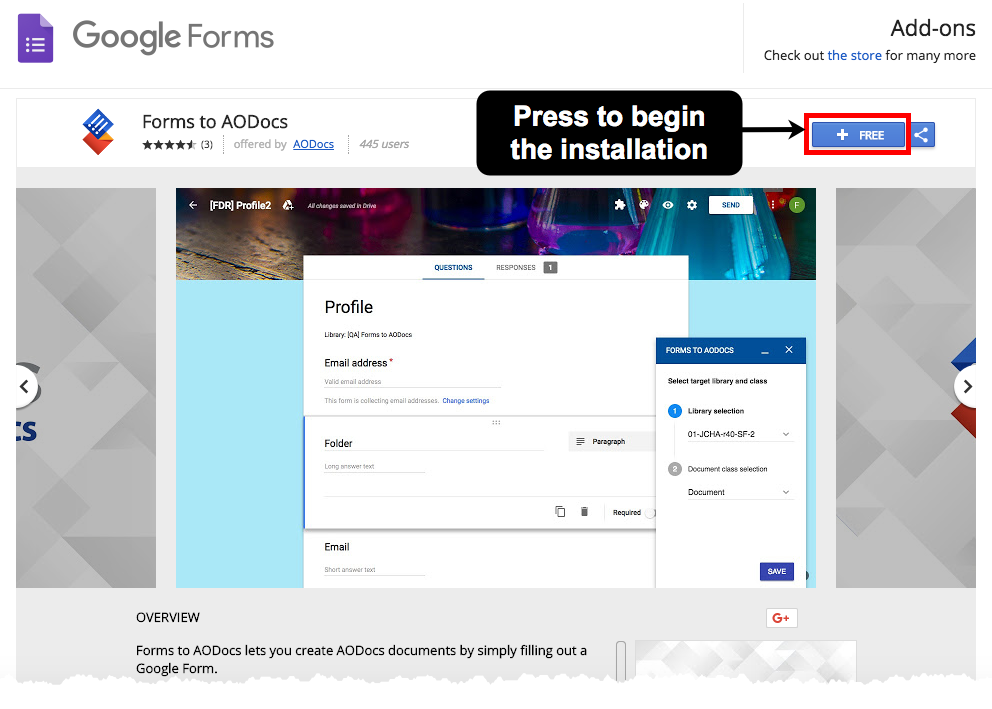Click the overview description scrollbar
Screen dimensions: 992x709
coord(621,660)
